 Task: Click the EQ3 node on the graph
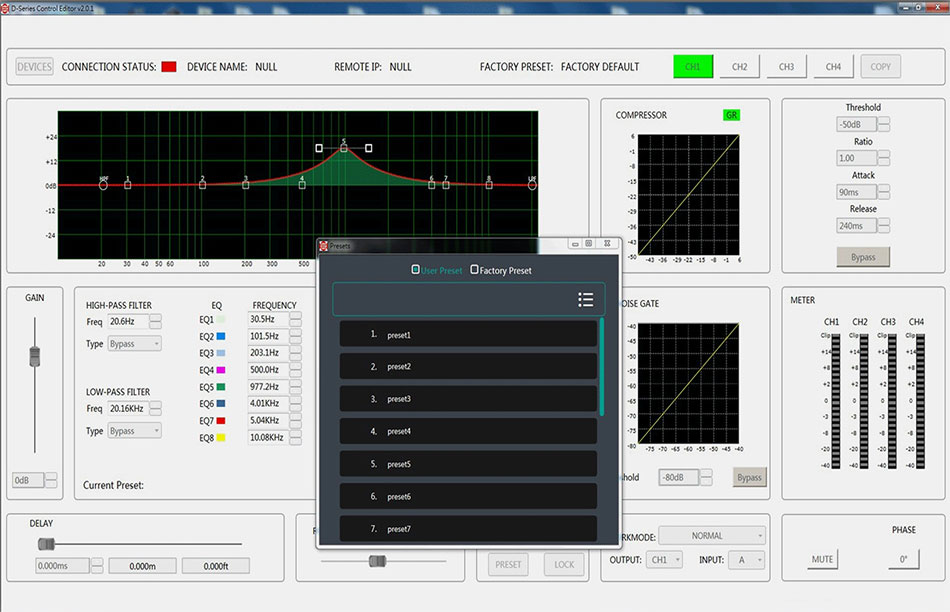(x=245, y=185)
